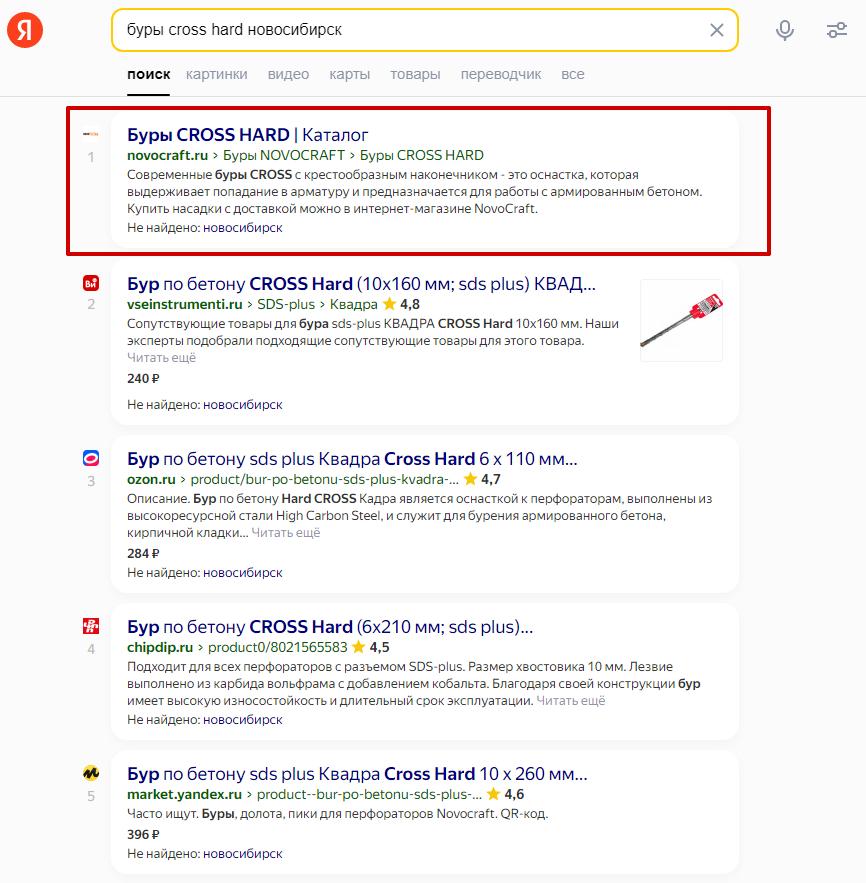The width and height of the screenshot is (866, 883).
Task: Switch to the 'видео' tab
Action: 288,74
